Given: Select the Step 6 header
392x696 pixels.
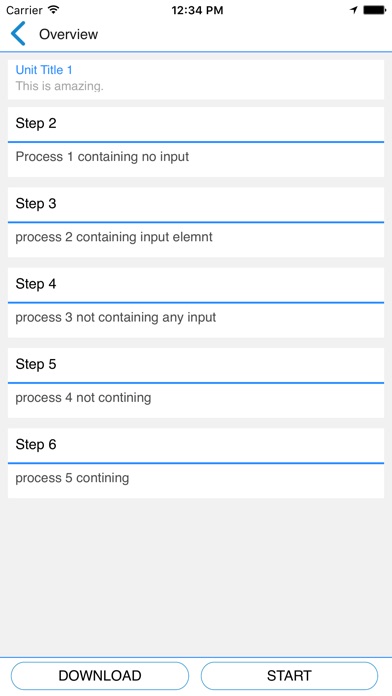Looking at the screenshot, I should 196,445.
